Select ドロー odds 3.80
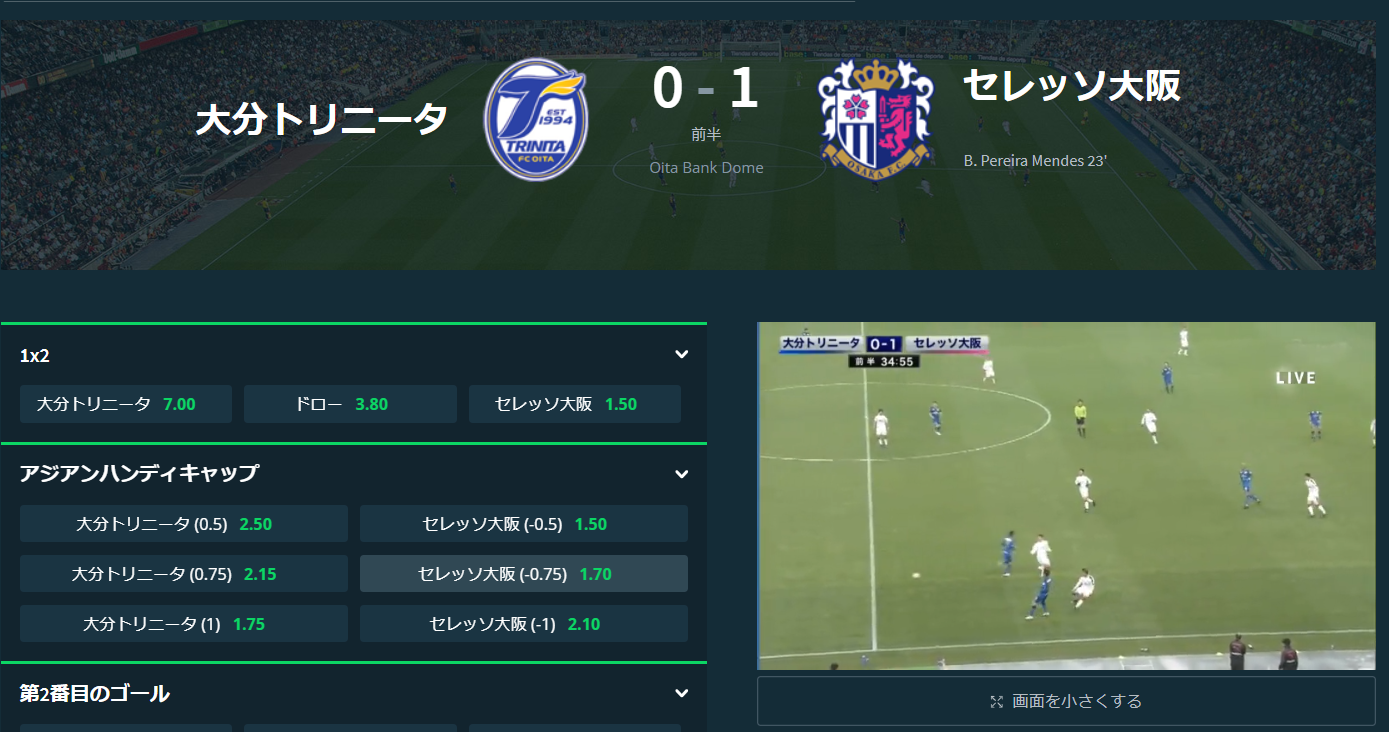The image size is (1389, 732). coord(350,404)
